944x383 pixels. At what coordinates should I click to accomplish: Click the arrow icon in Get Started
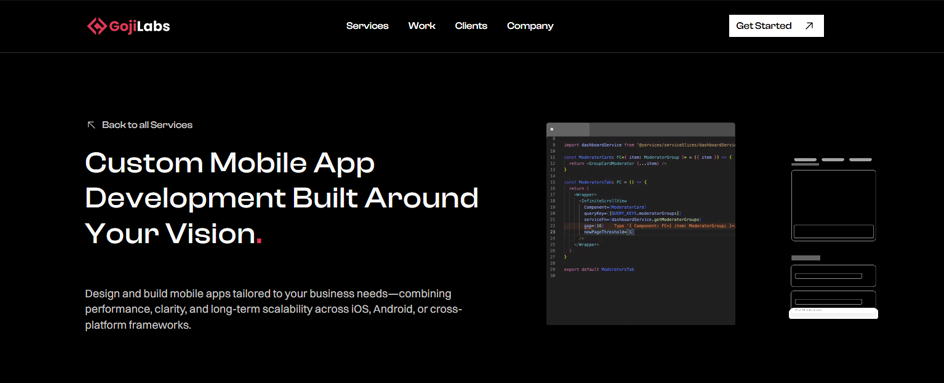pos(809,26)
